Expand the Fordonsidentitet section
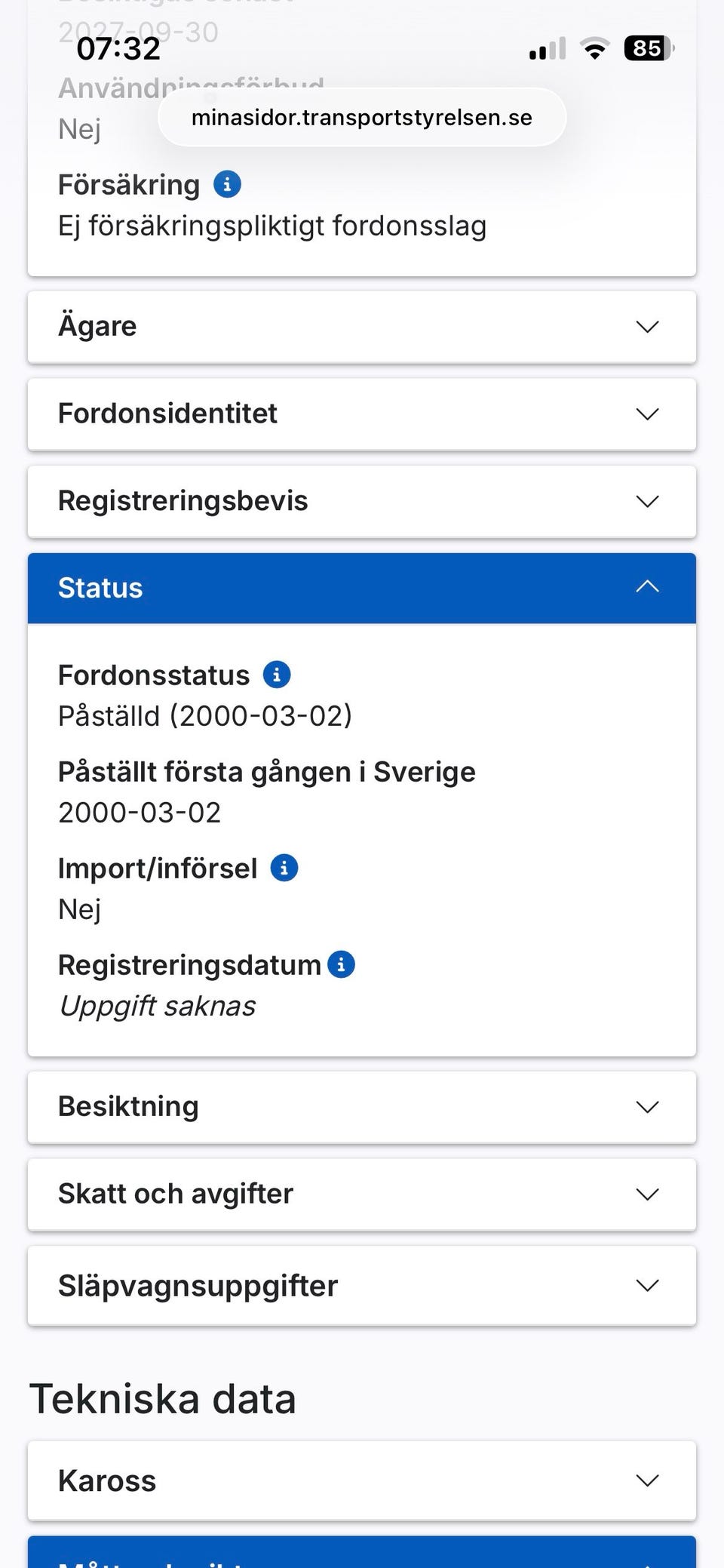Image resolution: width=724 pixels, height=1568 pixels. pyautogui.click(x=361, y=414)
